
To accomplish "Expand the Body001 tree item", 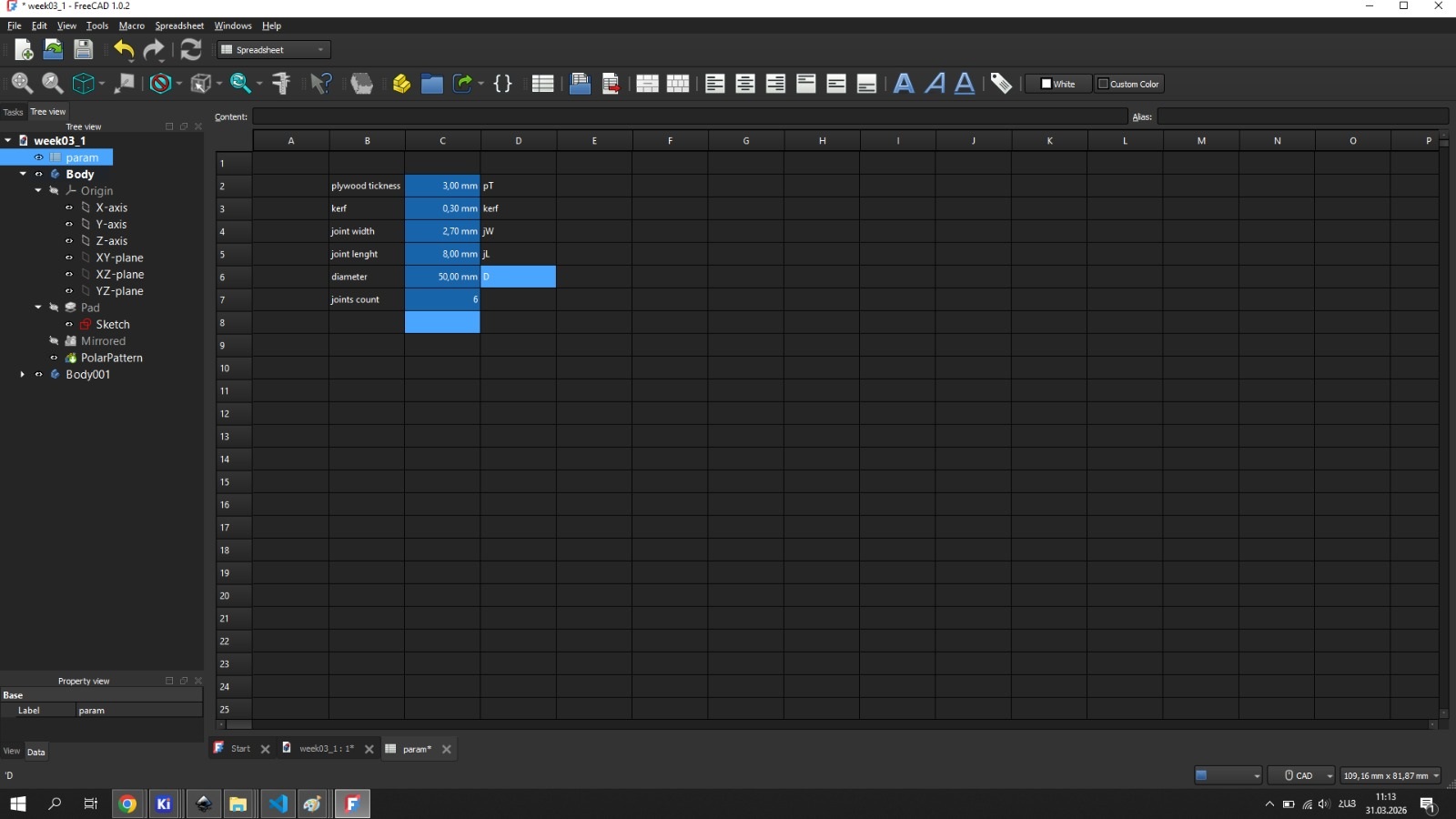I will (22, 374).
